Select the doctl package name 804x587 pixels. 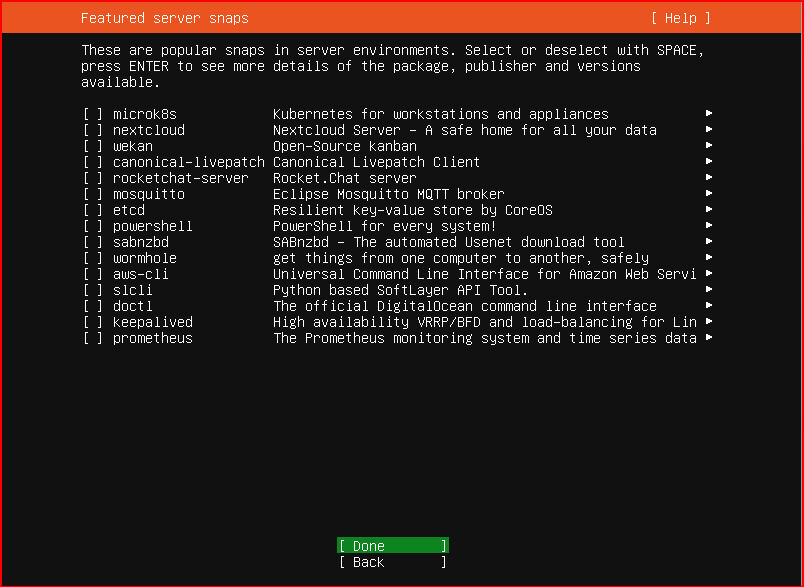click(x=133, y=306)
